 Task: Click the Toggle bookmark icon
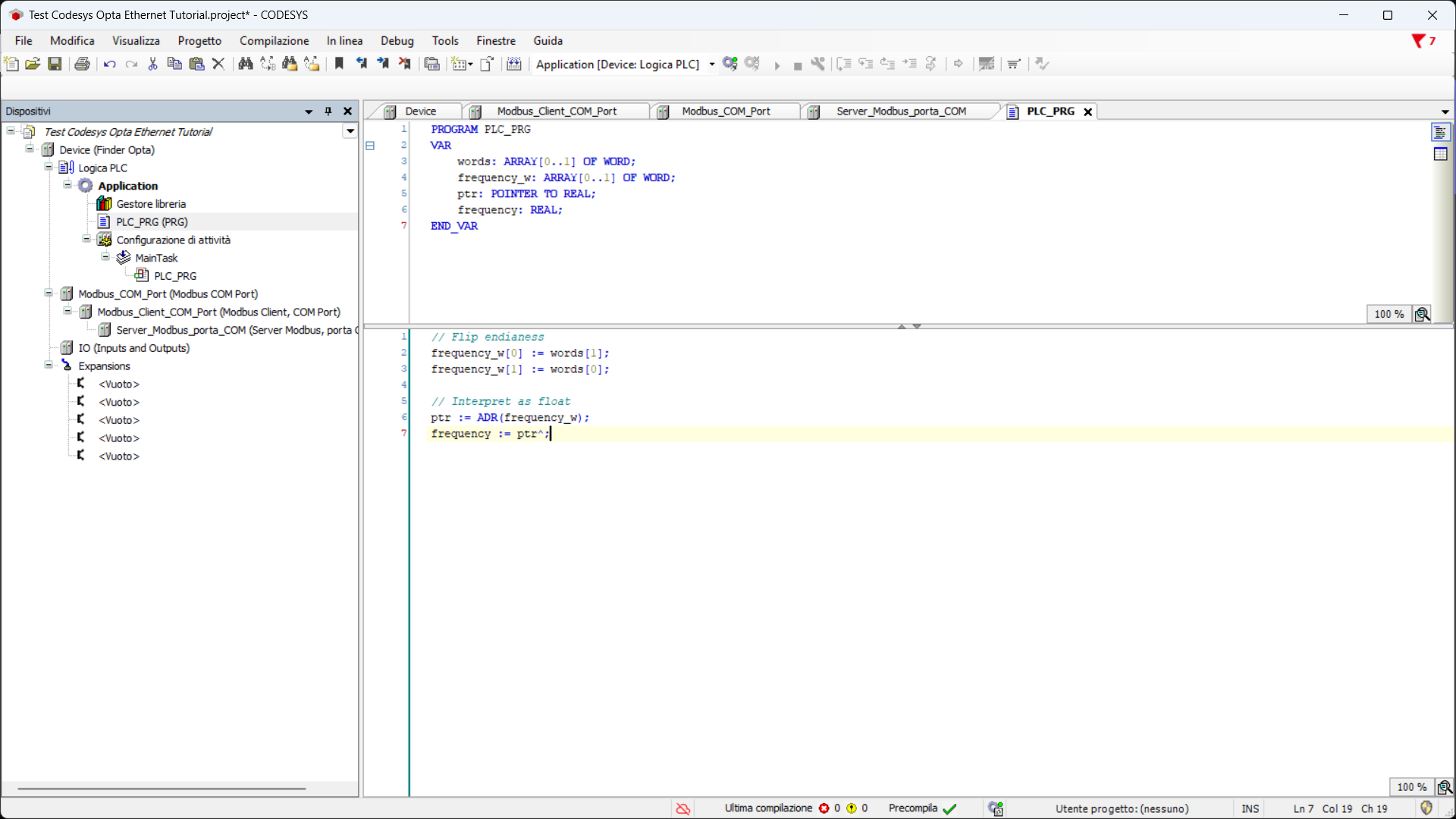point(339,64)
